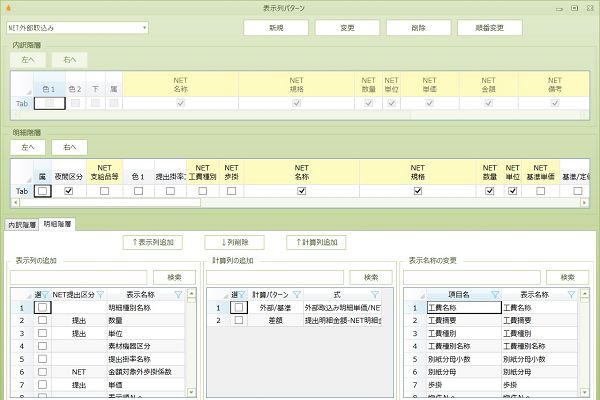Click the app icon in title bar
The image size is (600, 400).
[8, 8]
